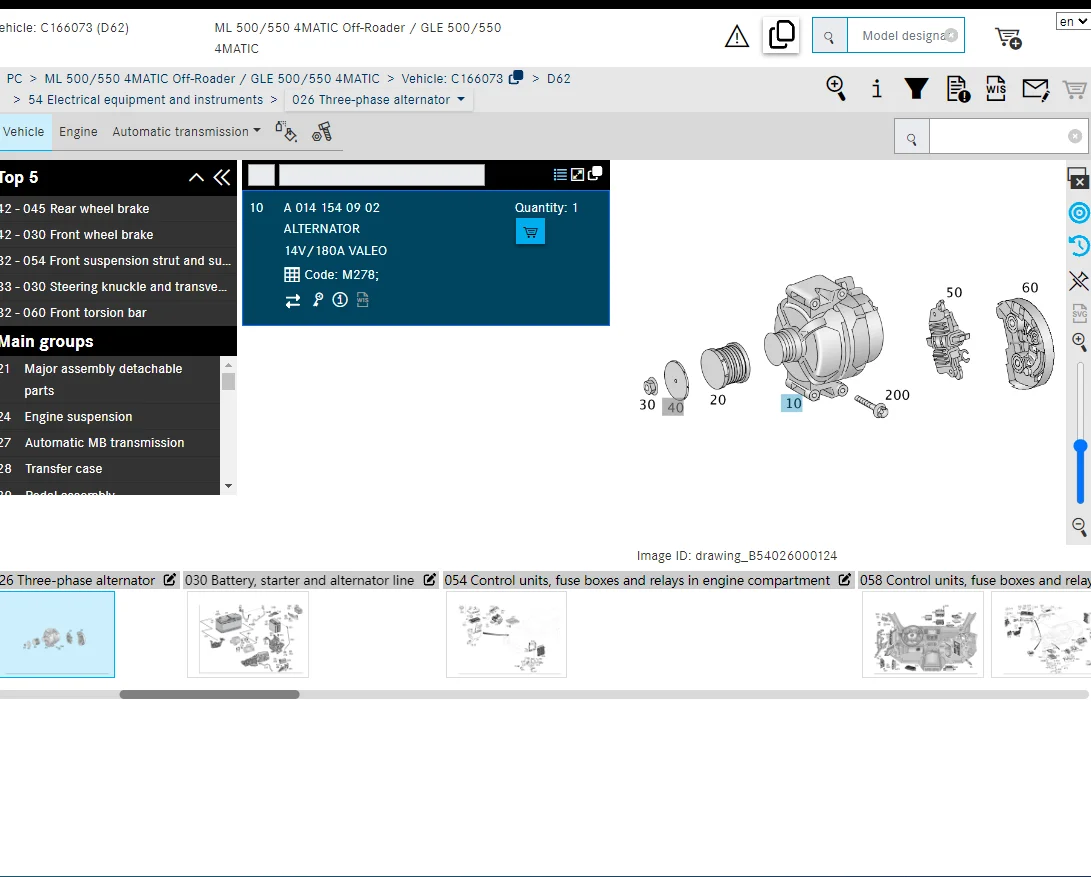Open the info 'i' icon
Viewport: 1091px width, 877px height.
[x=877, y=88]
